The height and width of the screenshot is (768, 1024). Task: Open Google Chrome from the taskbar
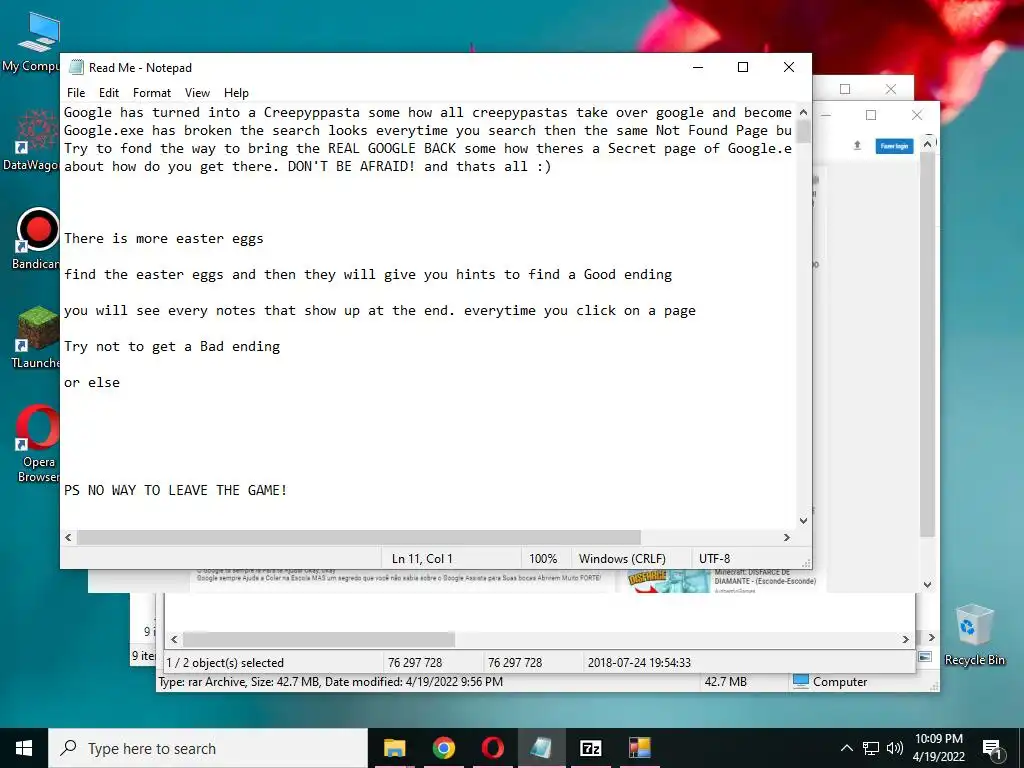(443, 748)
